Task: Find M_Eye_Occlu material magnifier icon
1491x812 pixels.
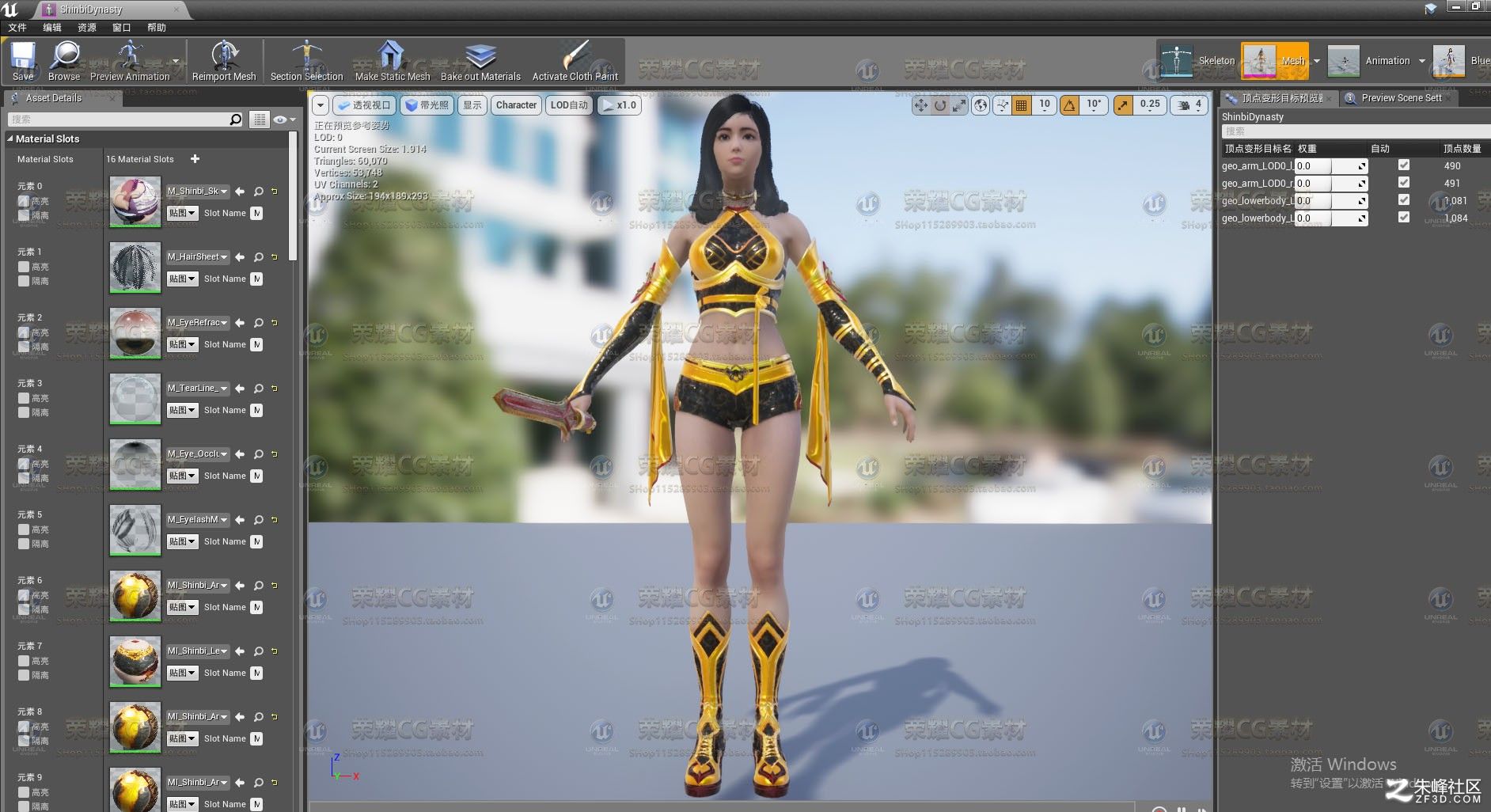Action: click(x=259, y=454)
